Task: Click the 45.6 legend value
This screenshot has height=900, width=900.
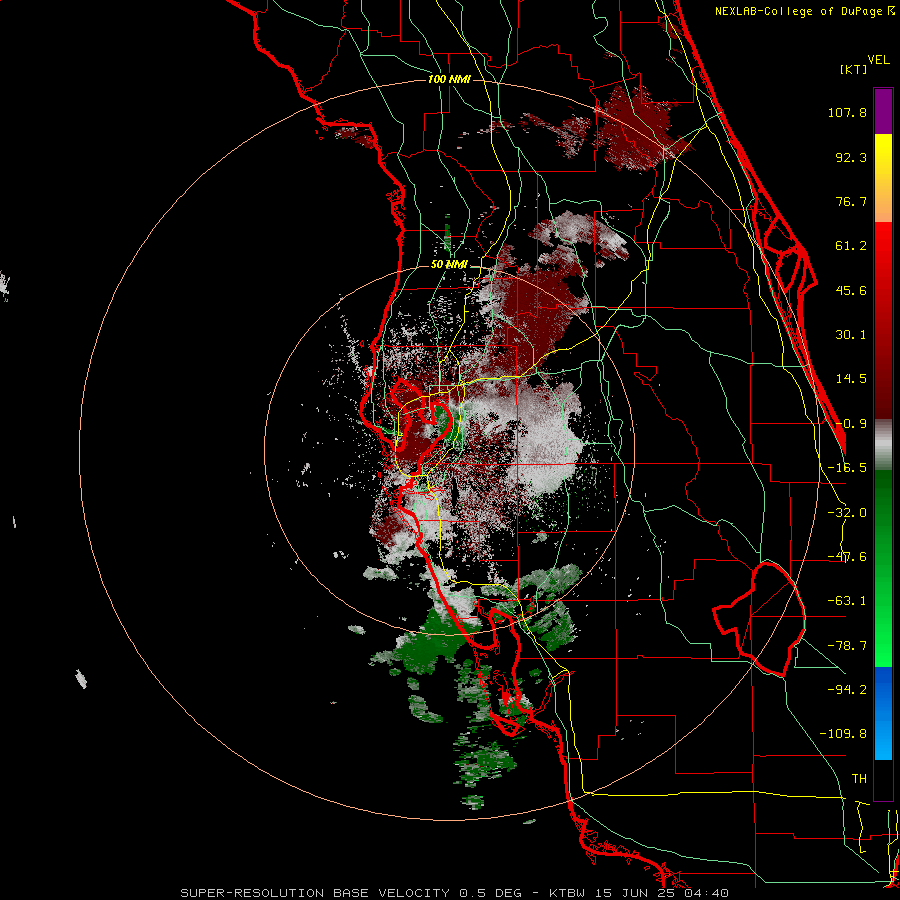Action: [x=851, y=290]
